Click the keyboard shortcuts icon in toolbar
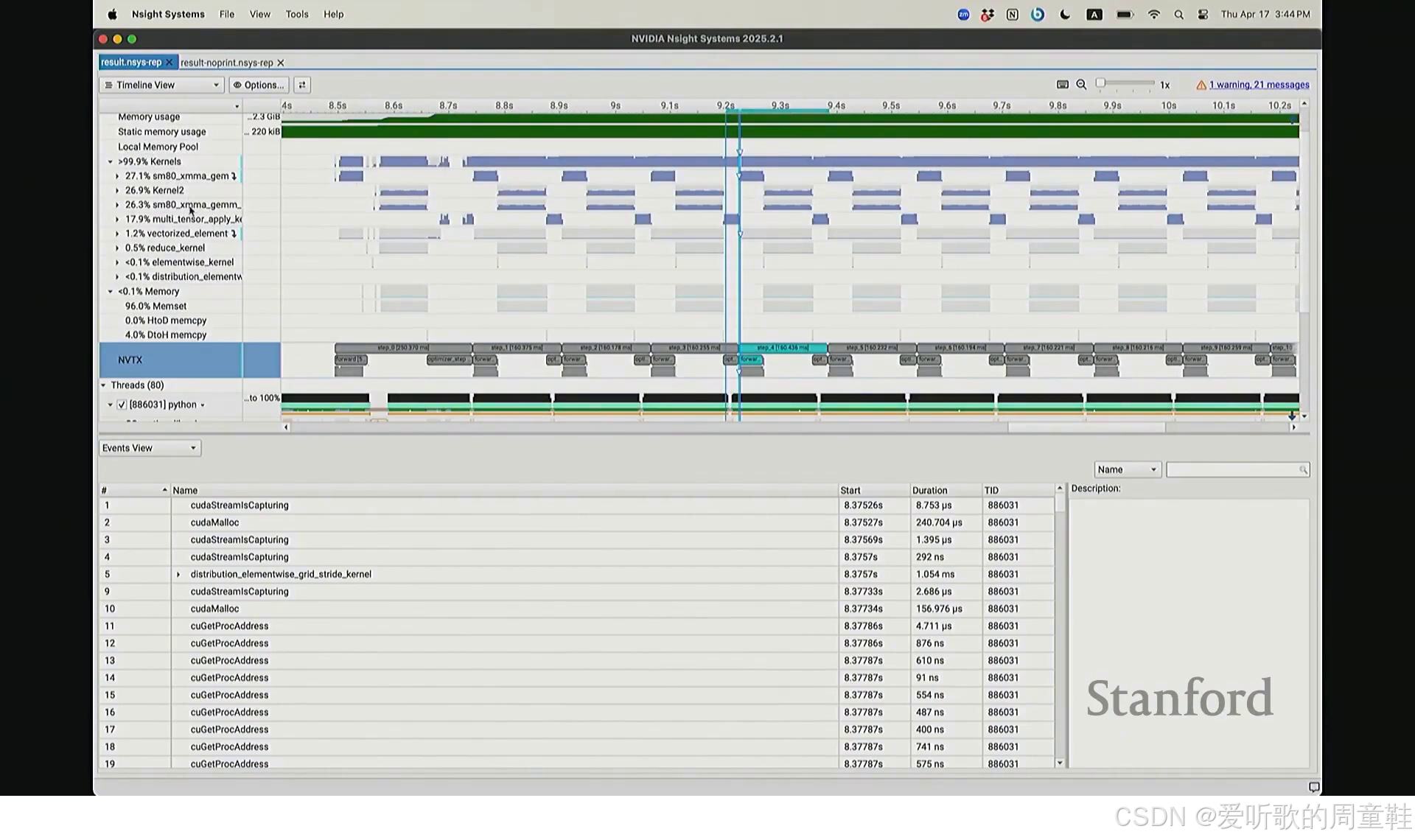Screen dimensions: 1415x840 coord(1062,85)
